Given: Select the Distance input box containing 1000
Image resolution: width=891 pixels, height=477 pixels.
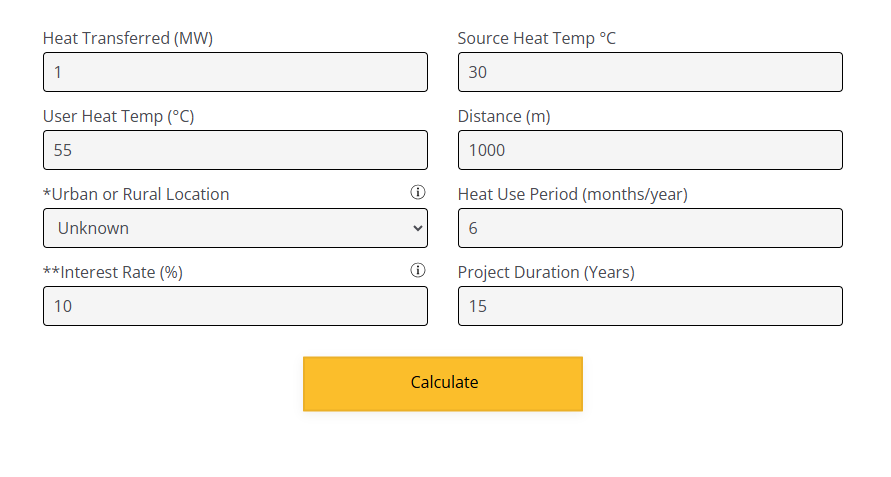Looking at the screenshot, I should (650, 150).
